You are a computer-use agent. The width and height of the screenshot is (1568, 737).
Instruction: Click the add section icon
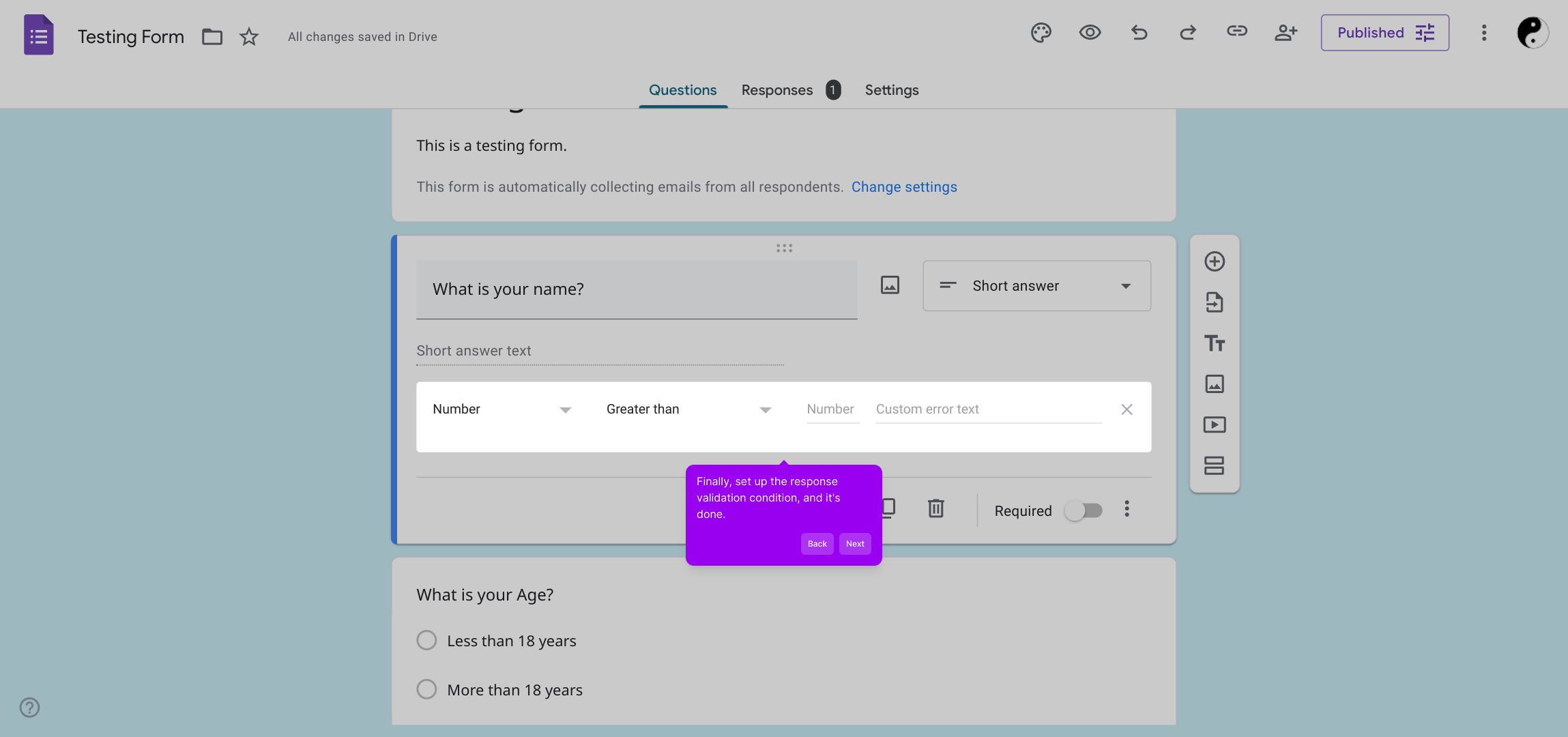1214,466
